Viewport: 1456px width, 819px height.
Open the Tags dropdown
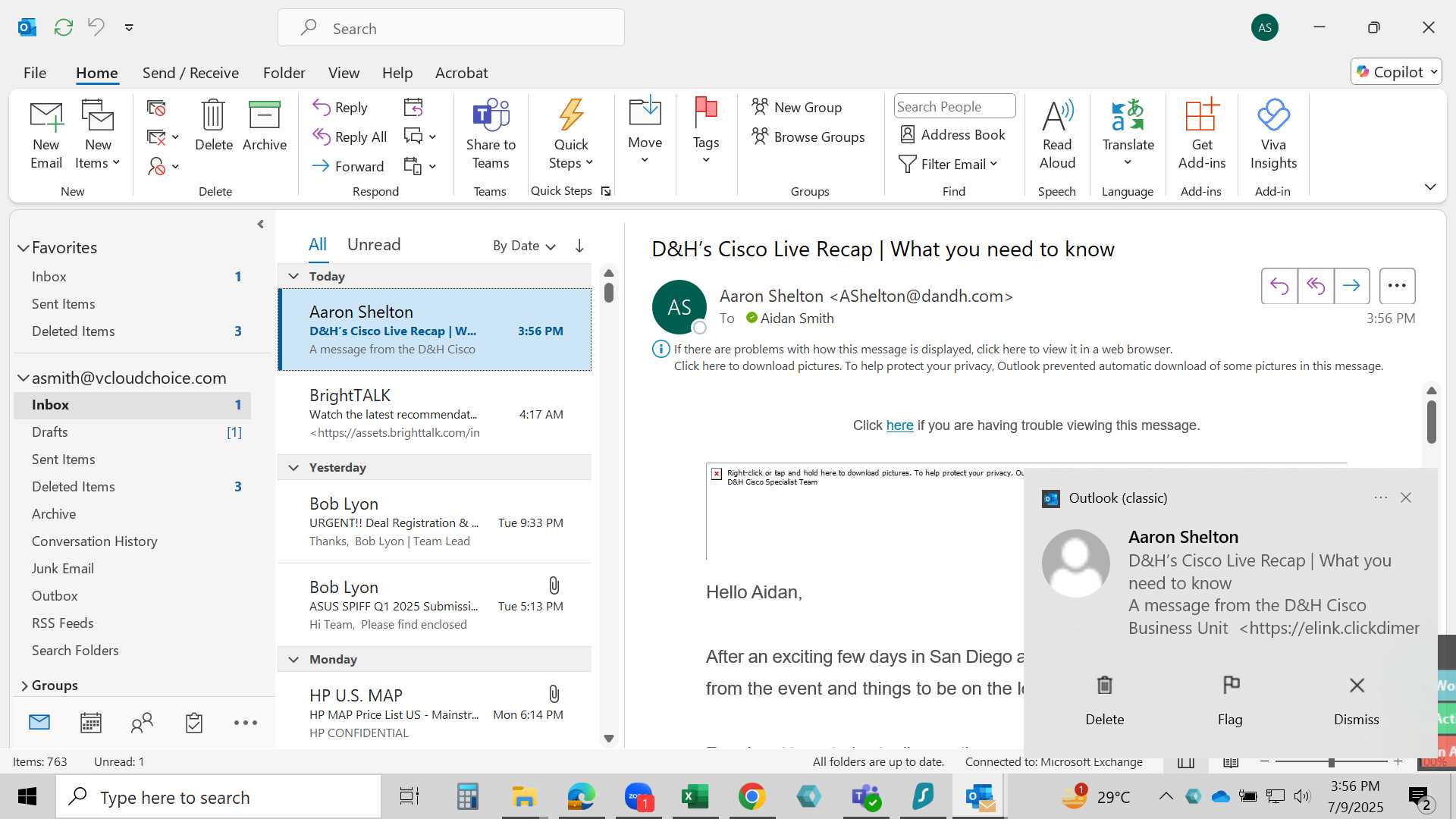pos(705,131)
